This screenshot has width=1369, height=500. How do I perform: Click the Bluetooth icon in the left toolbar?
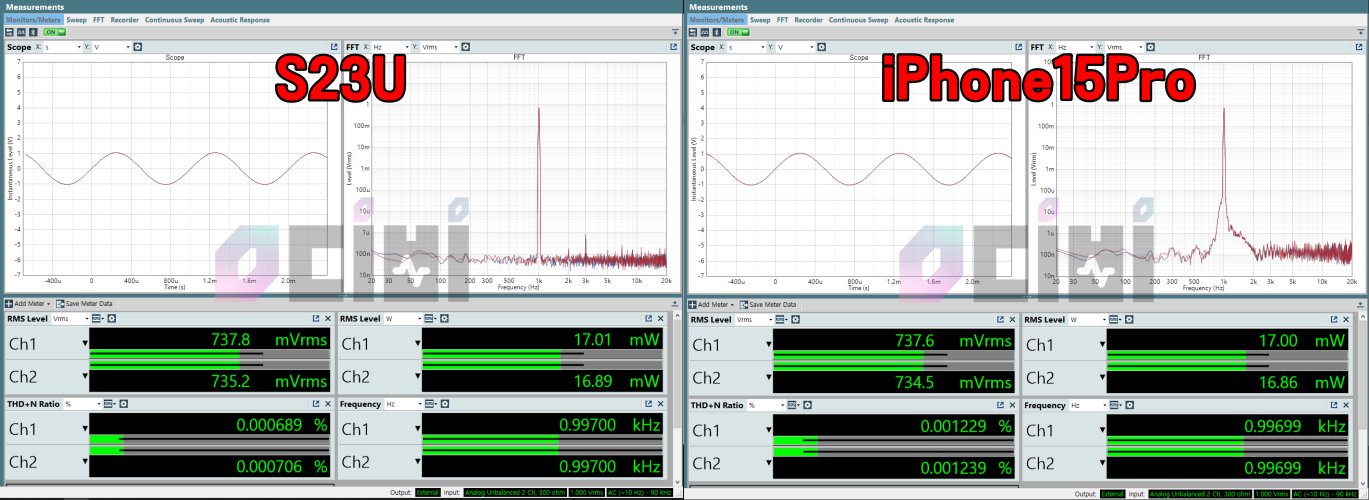[34, 32]
